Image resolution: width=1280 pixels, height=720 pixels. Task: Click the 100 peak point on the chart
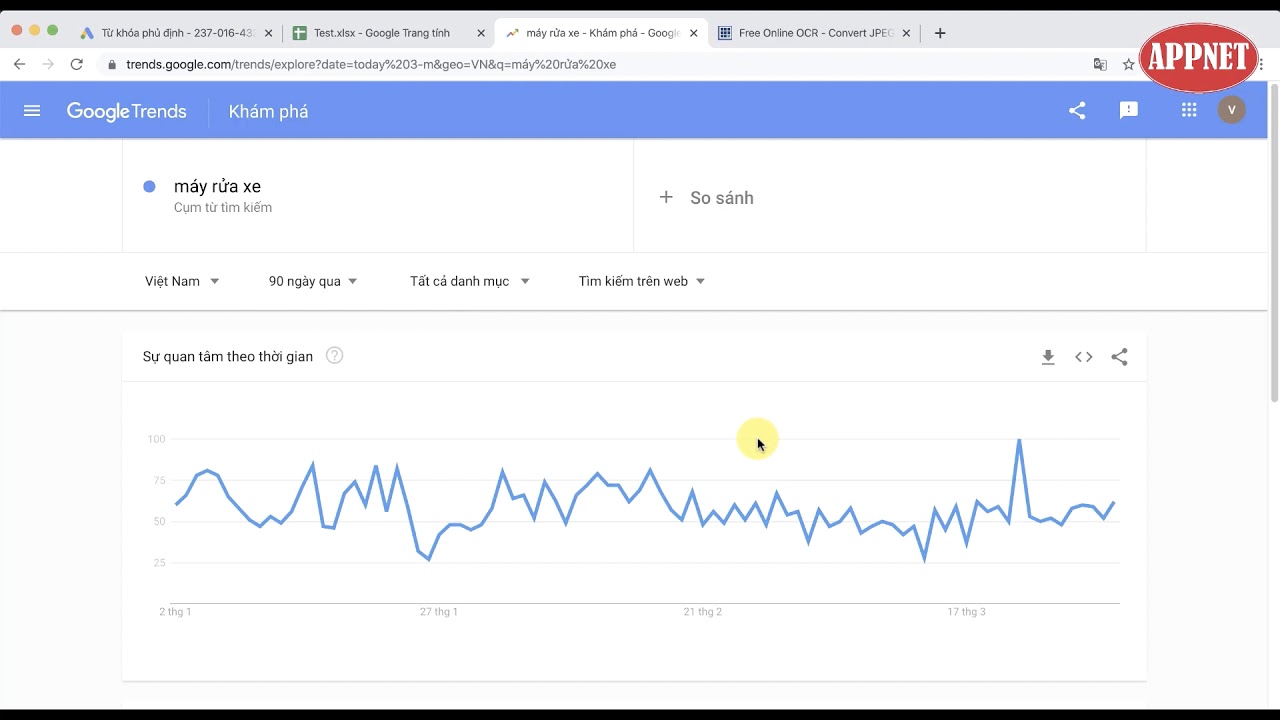1019,440
